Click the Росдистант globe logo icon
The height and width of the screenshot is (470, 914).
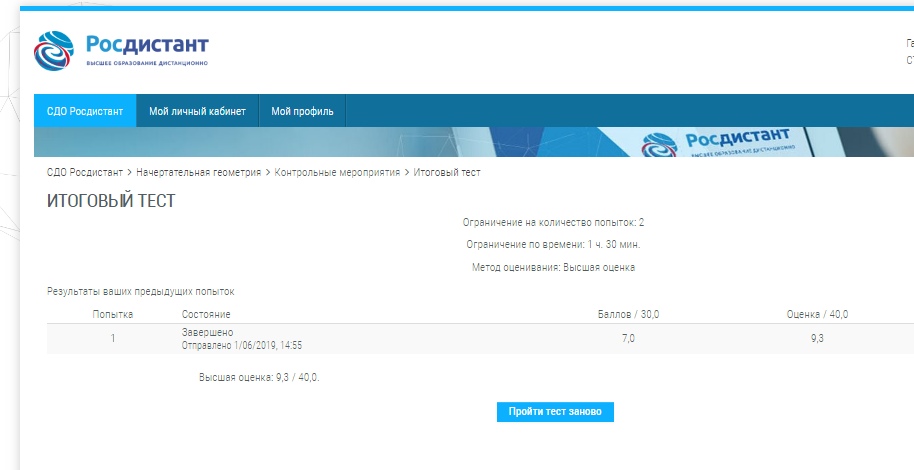tap(55, 51)
